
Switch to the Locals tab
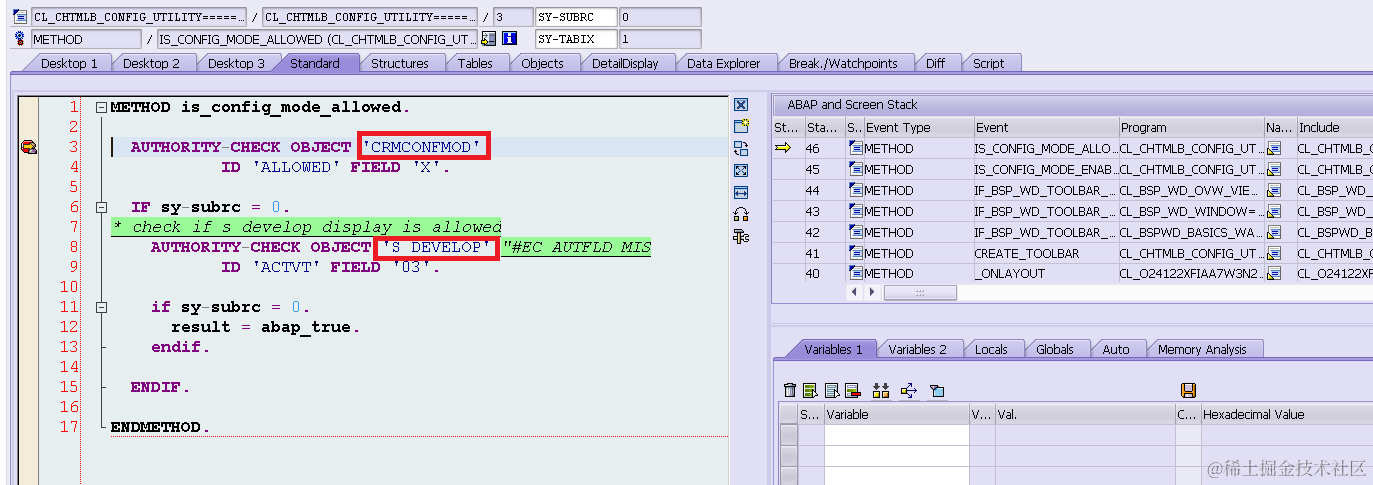(x=991, y=349)
